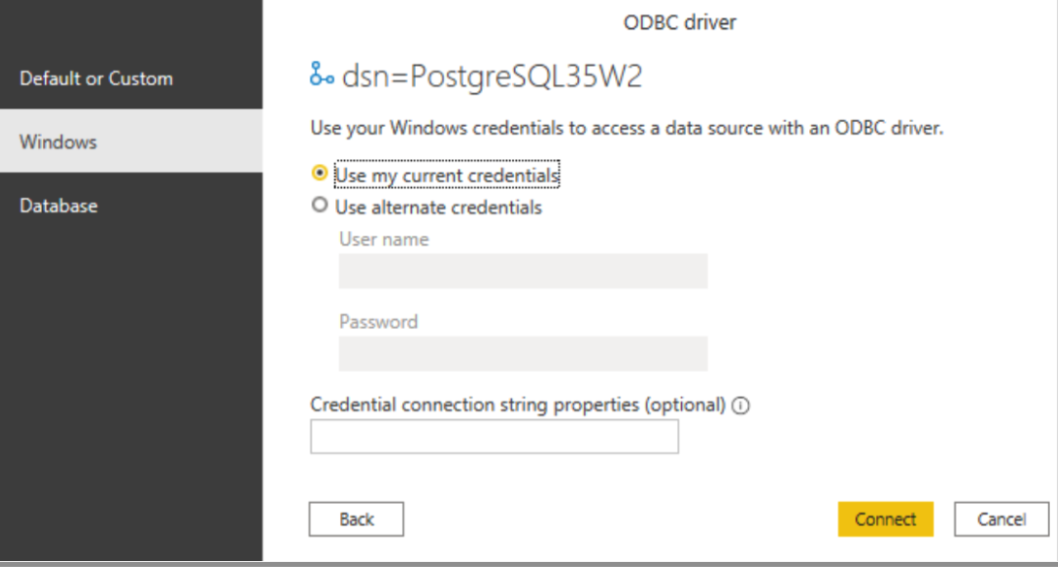Open the Default or Custom tab
Viewport: 1058px width, 567px height.
96,78
